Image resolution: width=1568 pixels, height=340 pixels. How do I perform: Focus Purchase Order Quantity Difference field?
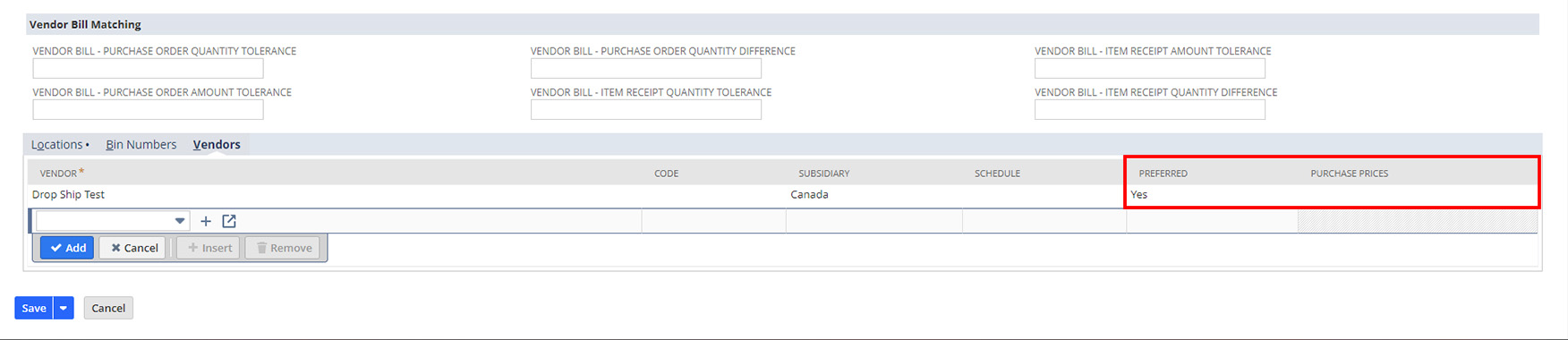646,68
